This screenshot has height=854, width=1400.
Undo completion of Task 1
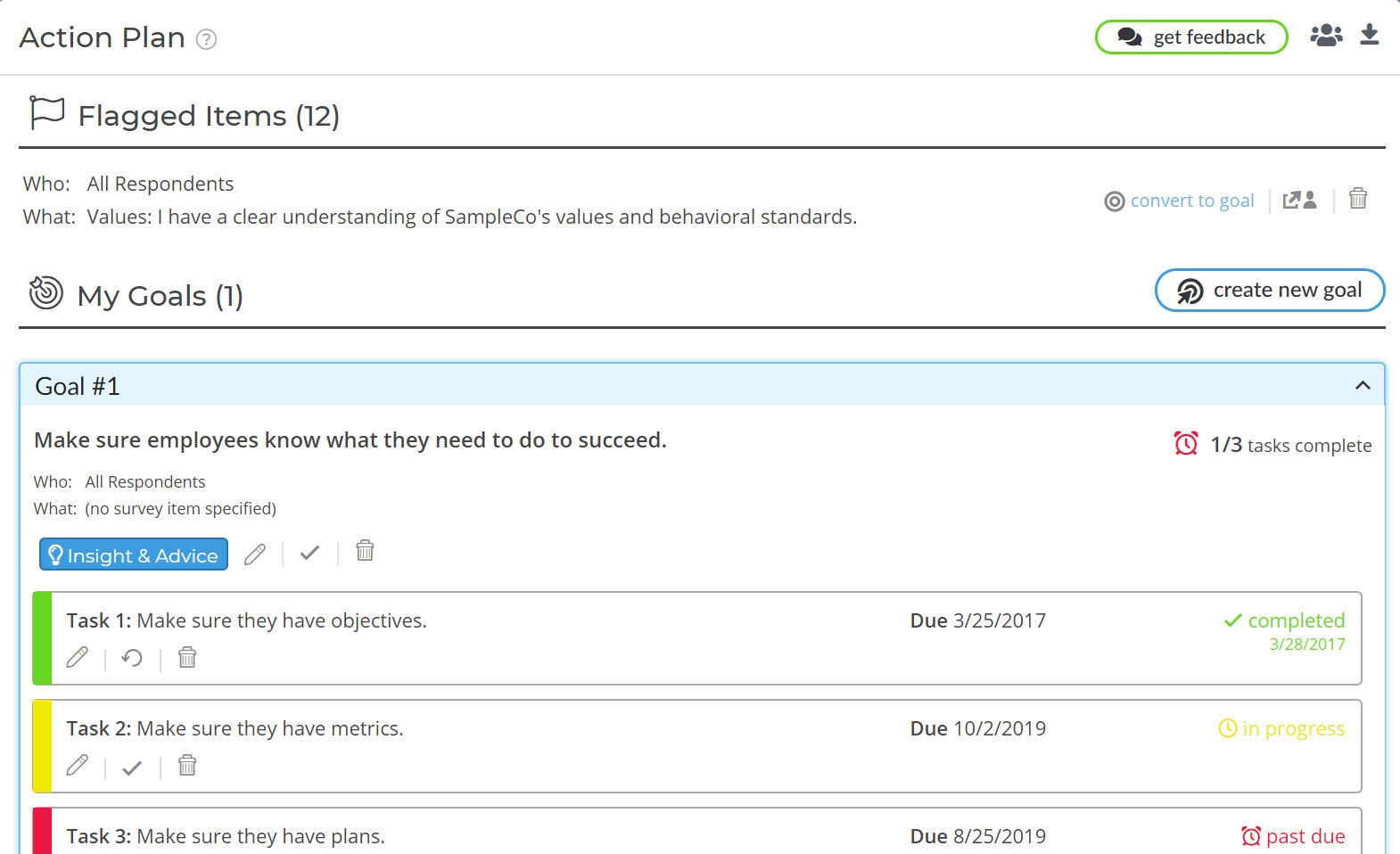(x=132, y=659)
